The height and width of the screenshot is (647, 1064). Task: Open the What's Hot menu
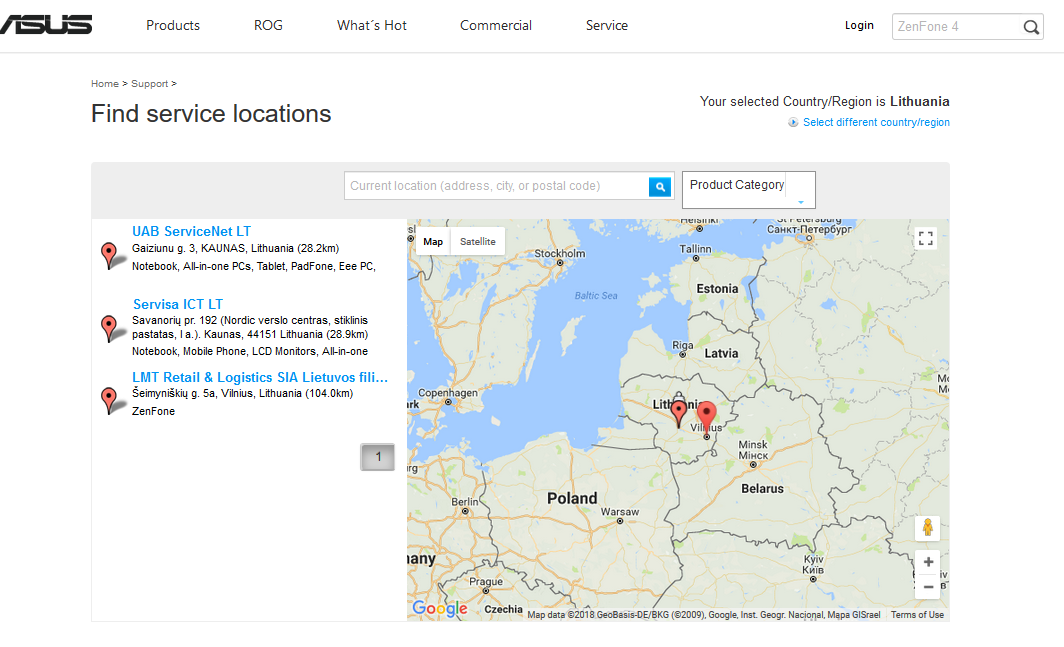click(x=372, y=26)
